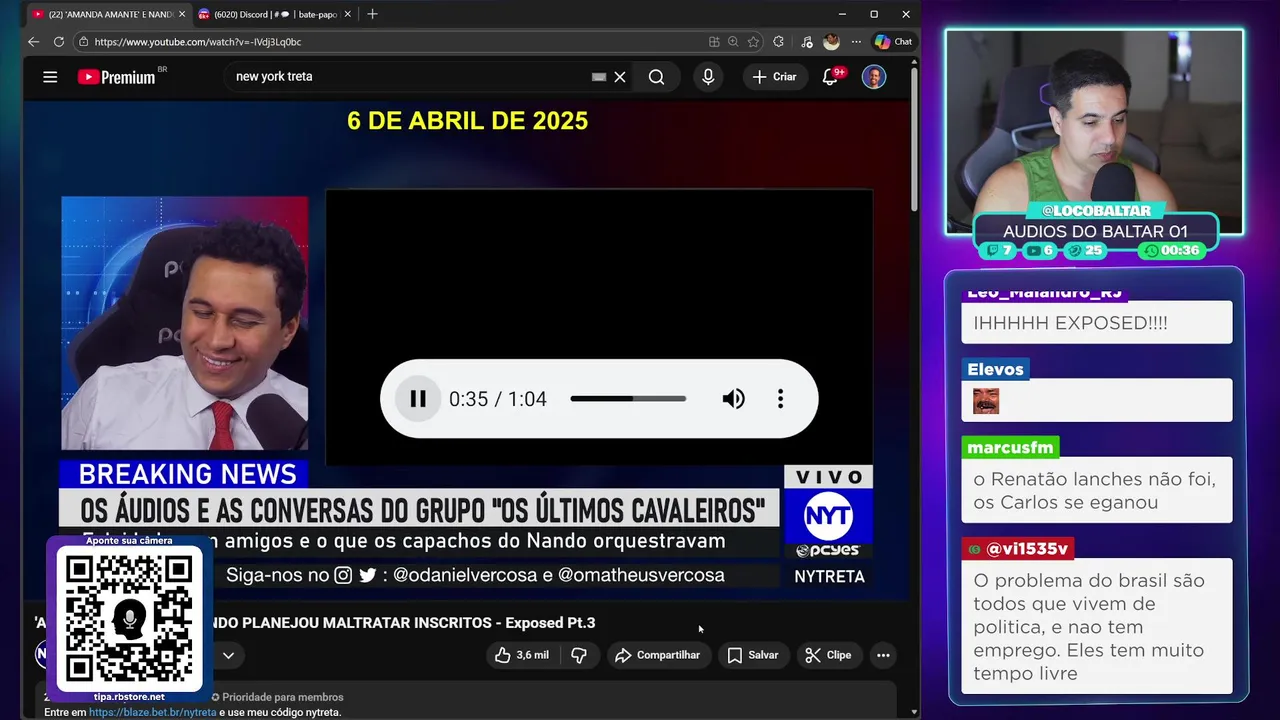Click the @LOCOBALTAR handle label

point(1096,210)
